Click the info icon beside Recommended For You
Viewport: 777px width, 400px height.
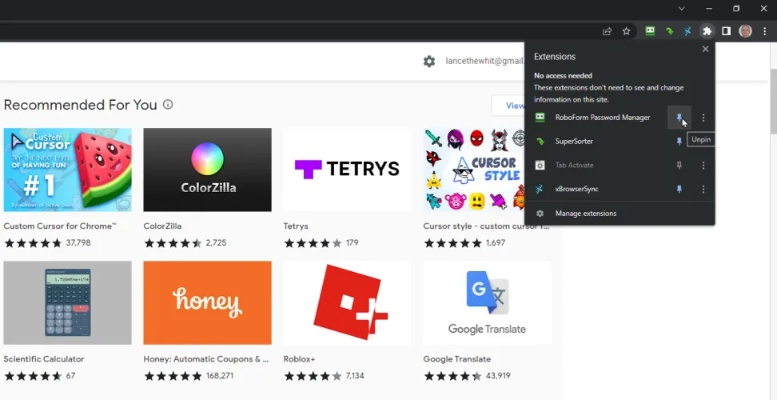point(168,104)
